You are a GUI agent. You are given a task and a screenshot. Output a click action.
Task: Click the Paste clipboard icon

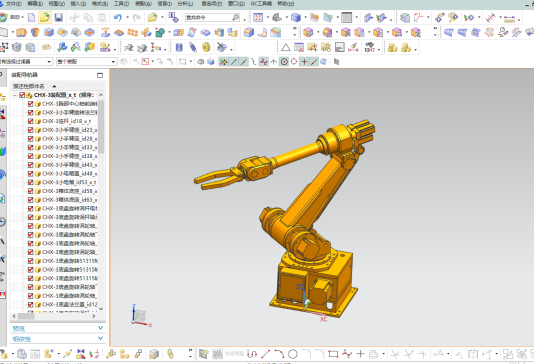point(101,17)
